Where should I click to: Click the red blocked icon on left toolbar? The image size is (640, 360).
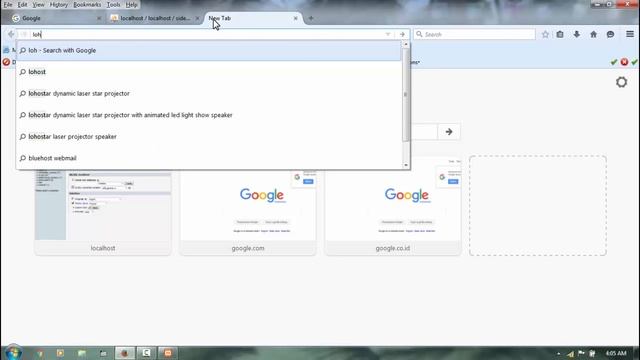coord(6,62)
